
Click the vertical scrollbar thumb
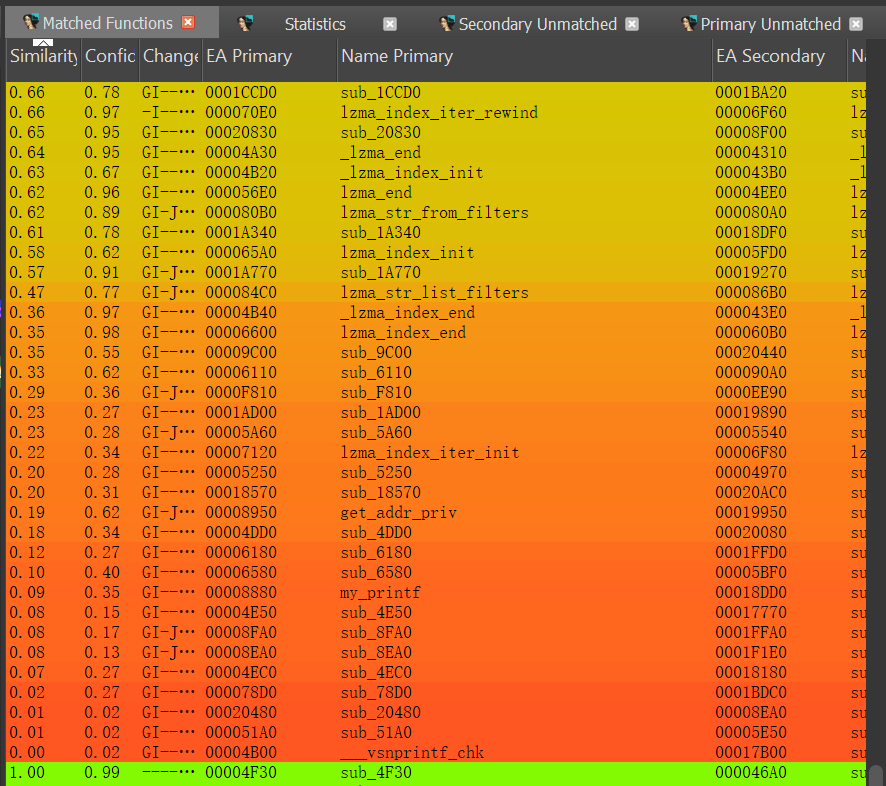tap(876, 775)
